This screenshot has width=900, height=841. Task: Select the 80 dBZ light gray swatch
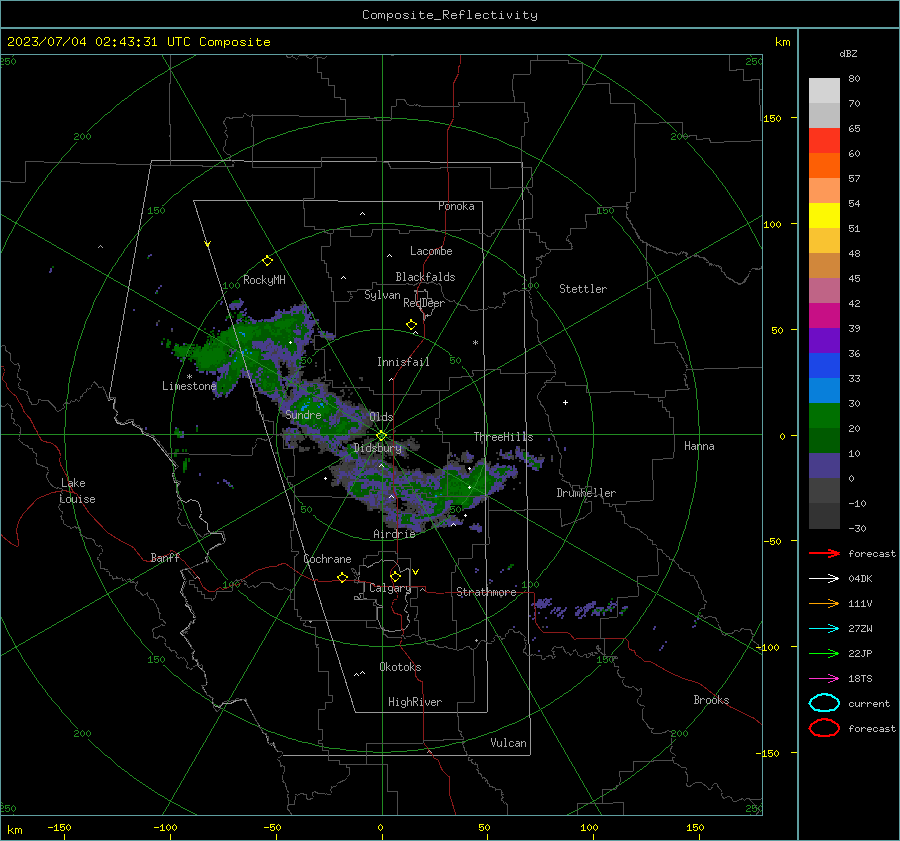pyautogui.click(x=824, y=90)
